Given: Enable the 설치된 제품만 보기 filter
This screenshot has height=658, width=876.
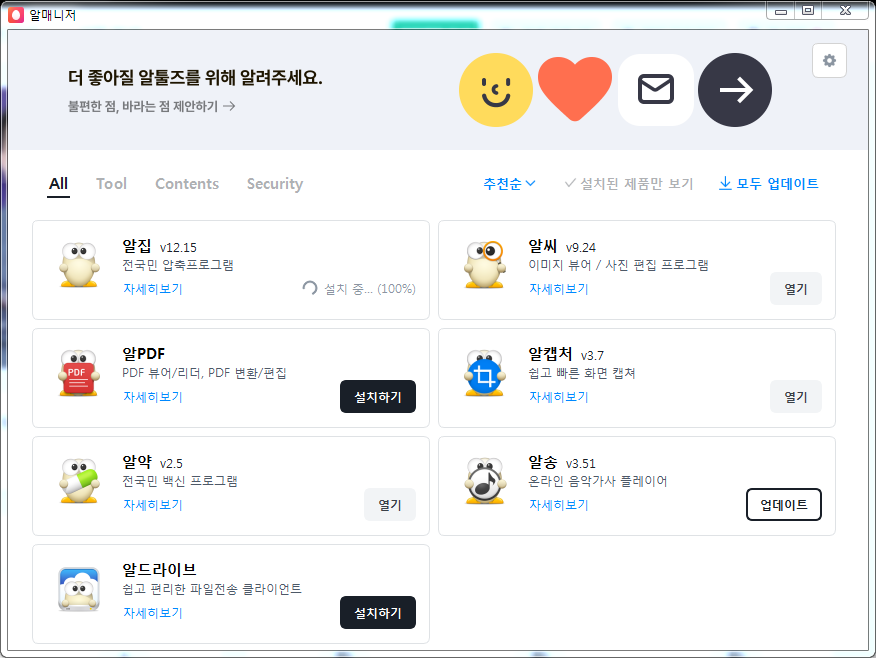Looking at the screenshot, I should click(628, 183).
